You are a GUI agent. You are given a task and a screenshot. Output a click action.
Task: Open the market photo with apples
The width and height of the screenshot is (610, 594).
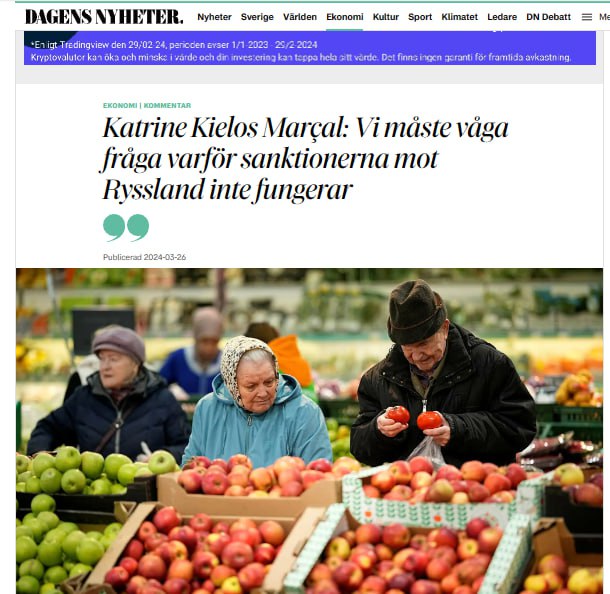[310, 431]
